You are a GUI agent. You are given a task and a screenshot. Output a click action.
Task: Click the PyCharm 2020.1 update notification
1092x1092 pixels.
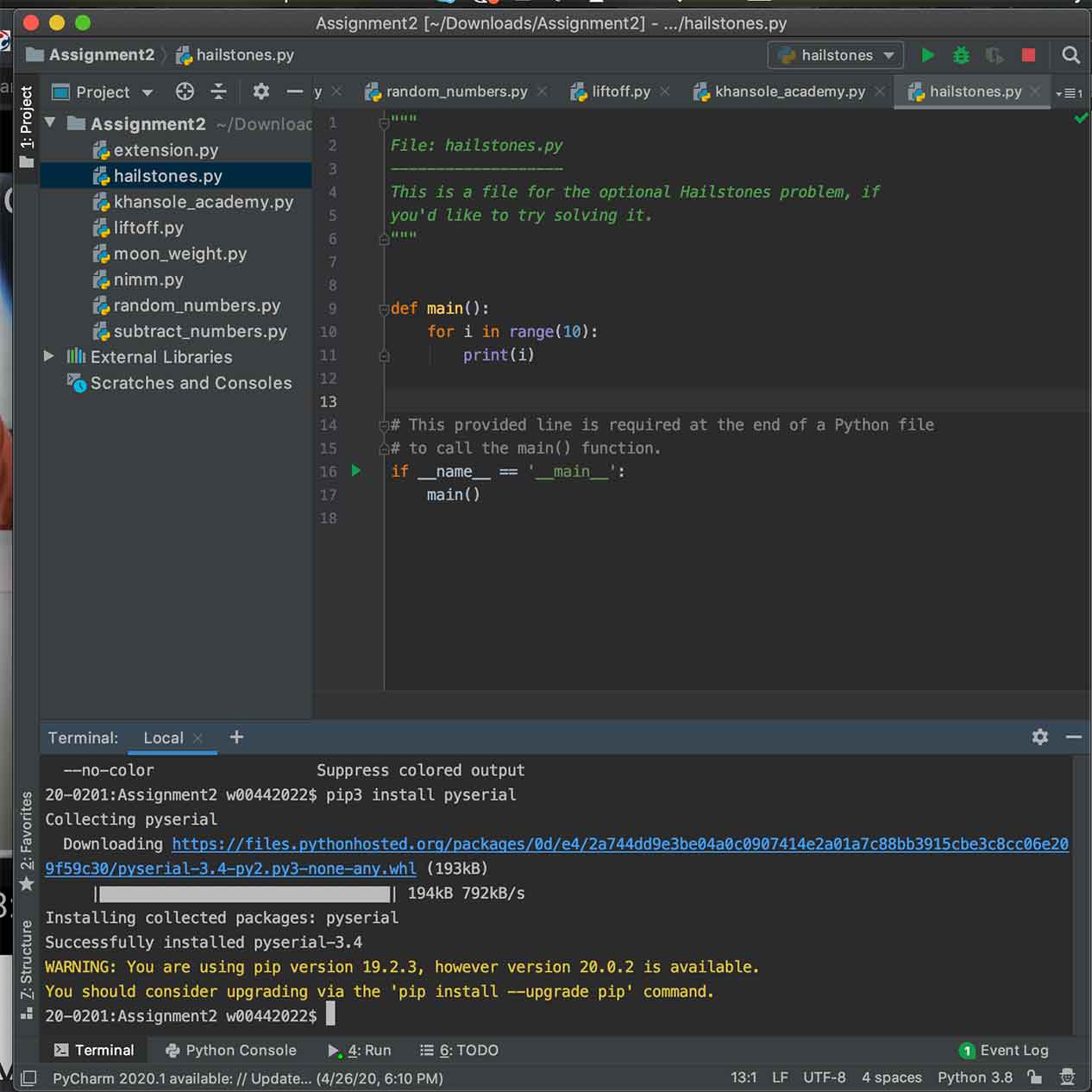(248, 1078)
